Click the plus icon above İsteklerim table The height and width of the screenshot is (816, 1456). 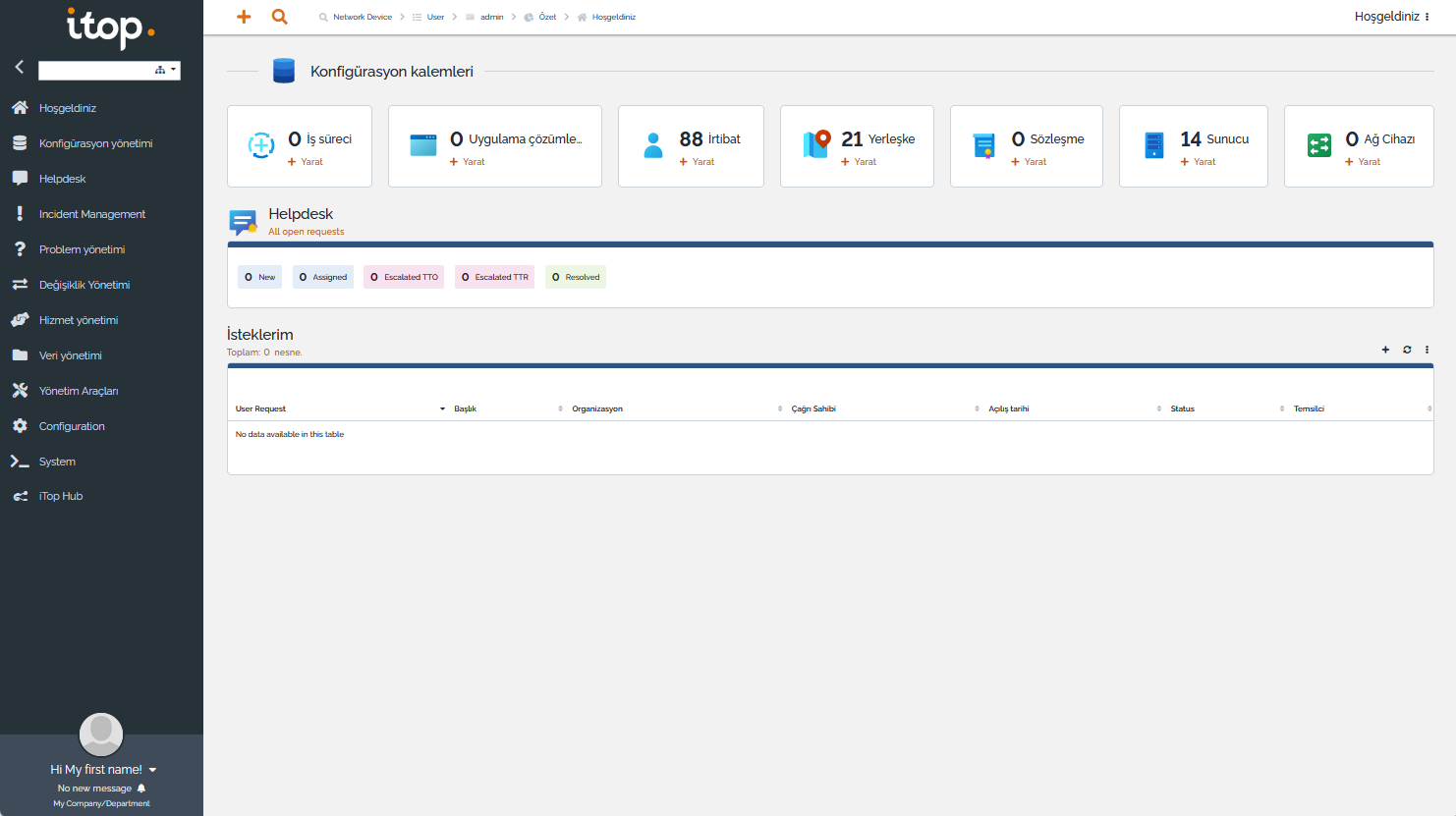click(1385, 350)
